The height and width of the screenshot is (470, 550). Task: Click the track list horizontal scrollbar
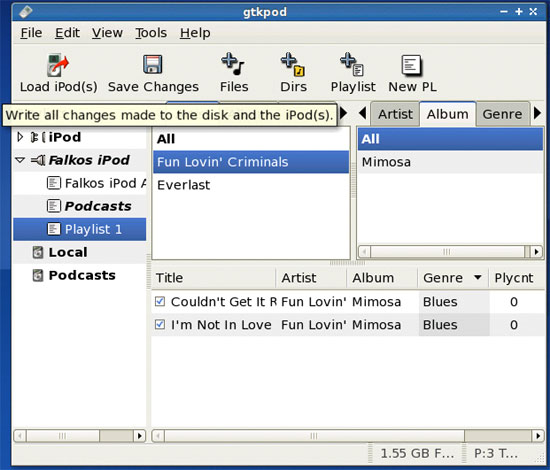pos(314,436)
